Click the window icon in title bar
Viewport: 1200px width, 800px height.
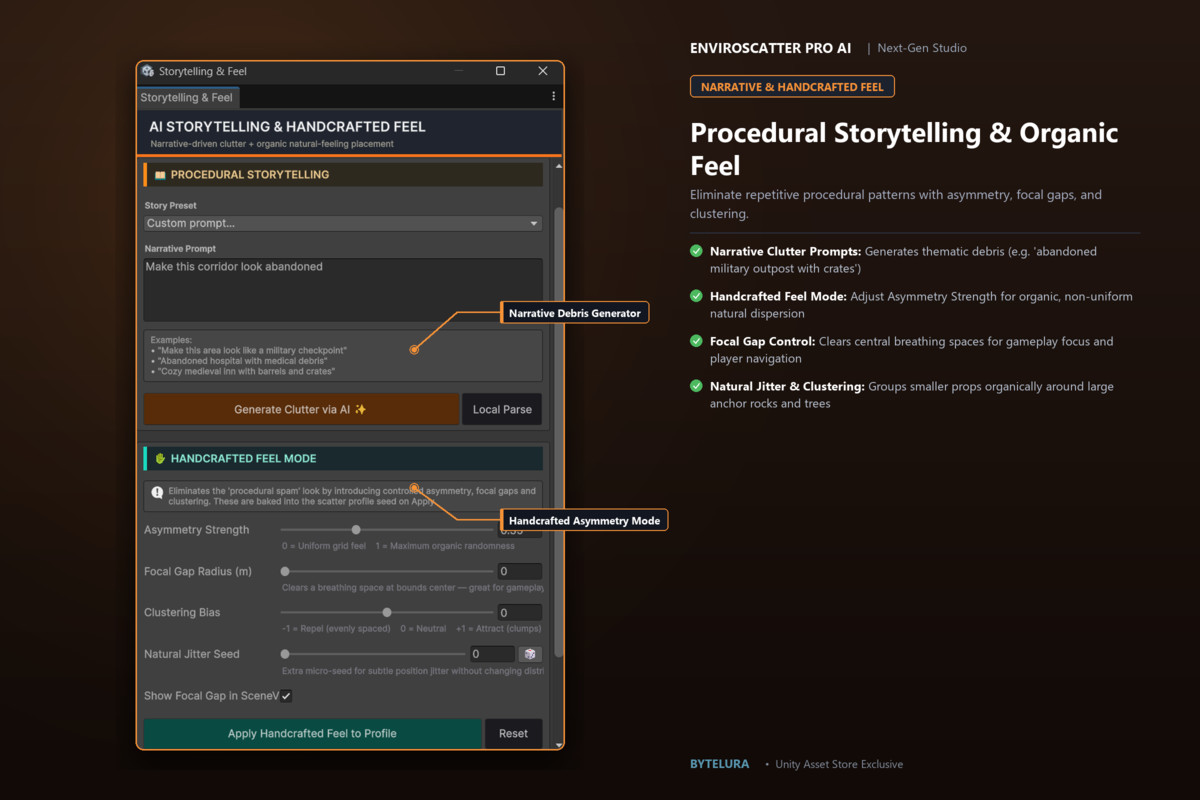click(148, 71)
